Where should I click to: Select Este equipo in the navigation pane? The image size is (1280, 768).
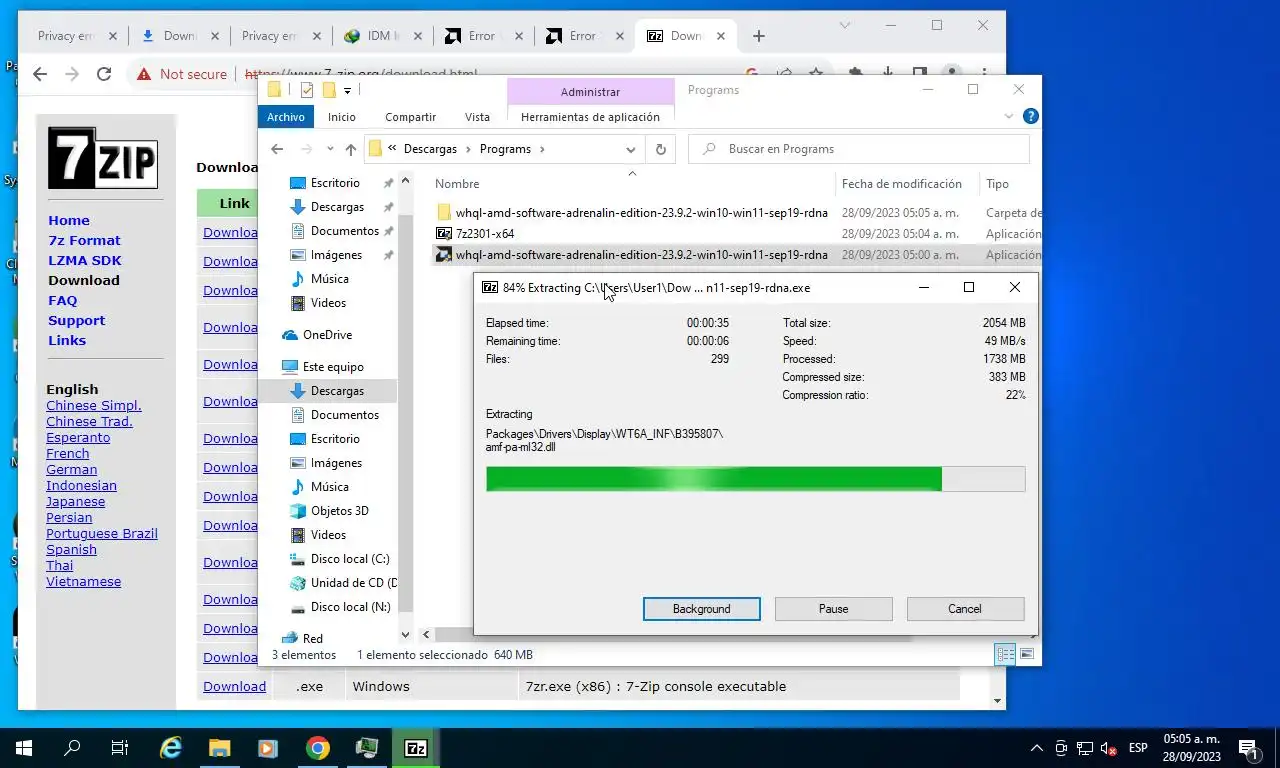(x=333, y=366)
